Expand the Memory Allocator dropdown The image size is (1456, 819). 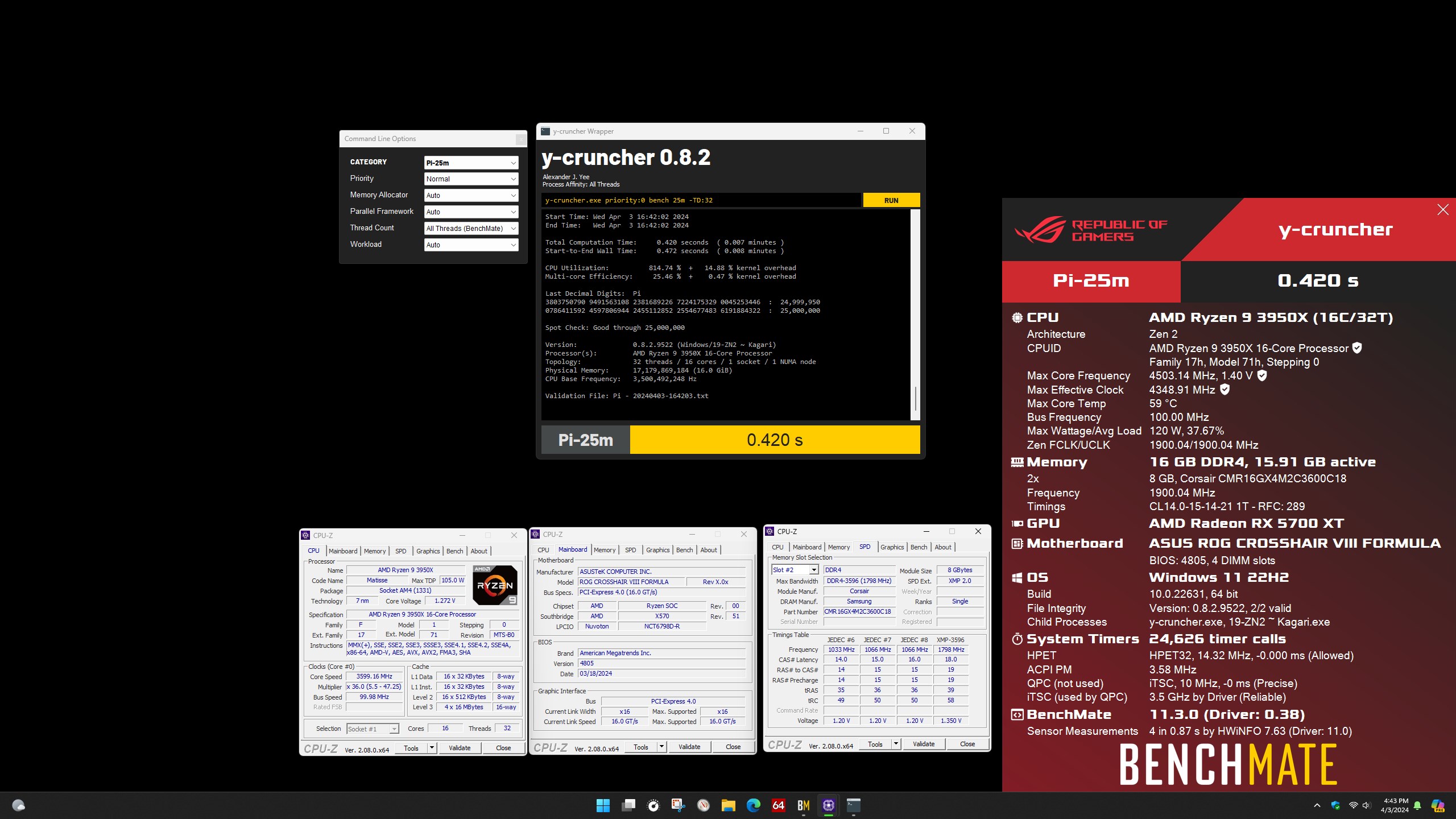pos(471,195)
